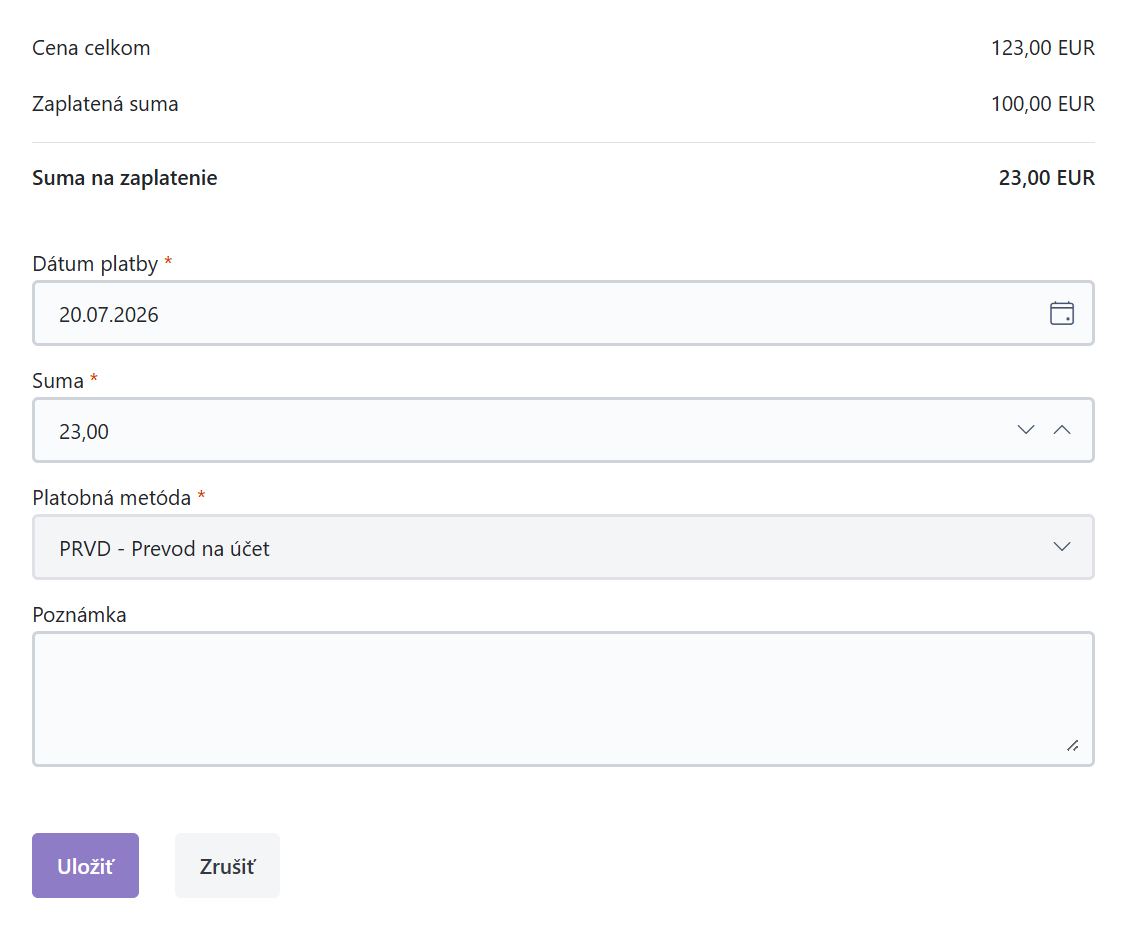Click into the Suma amount field
Screen dimensions: 1144x927
click(563, 430)
